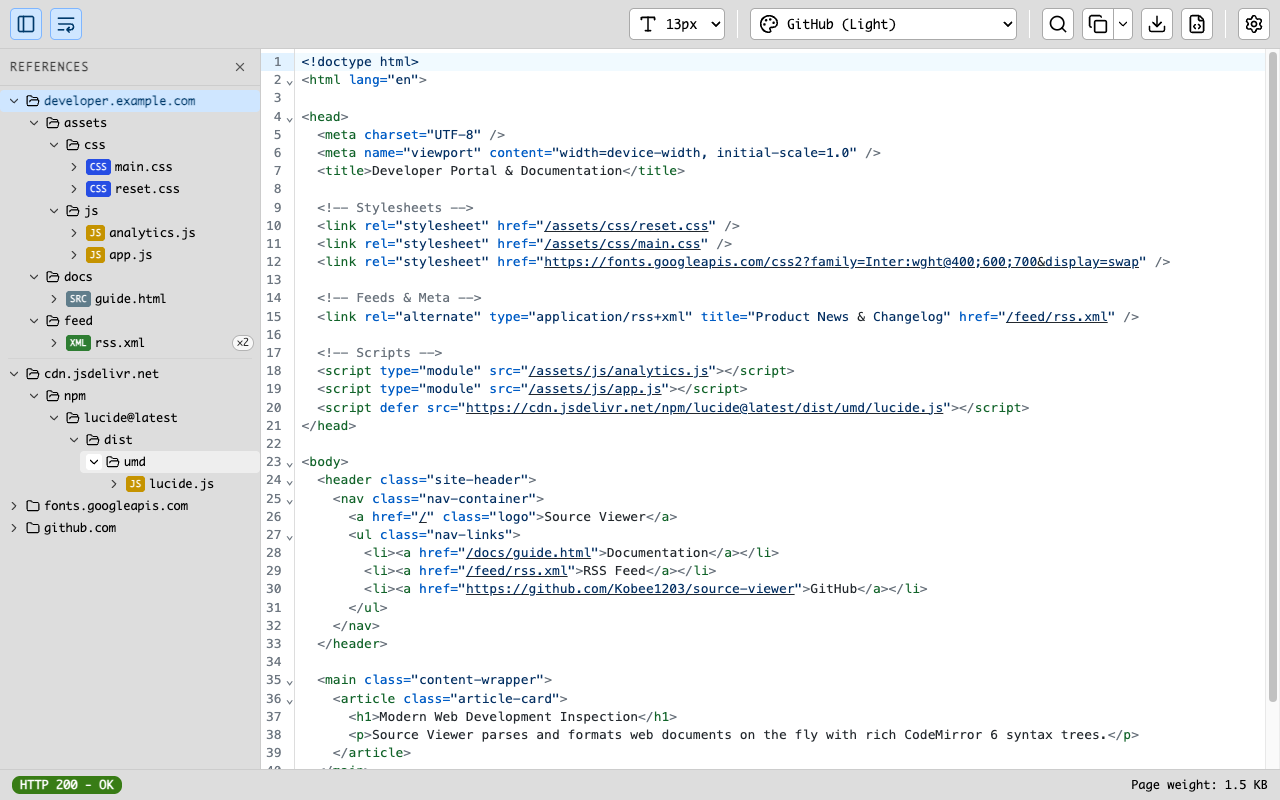Click the search magnifier icon
The image size is (1280, 800).
click(1058, 24)
